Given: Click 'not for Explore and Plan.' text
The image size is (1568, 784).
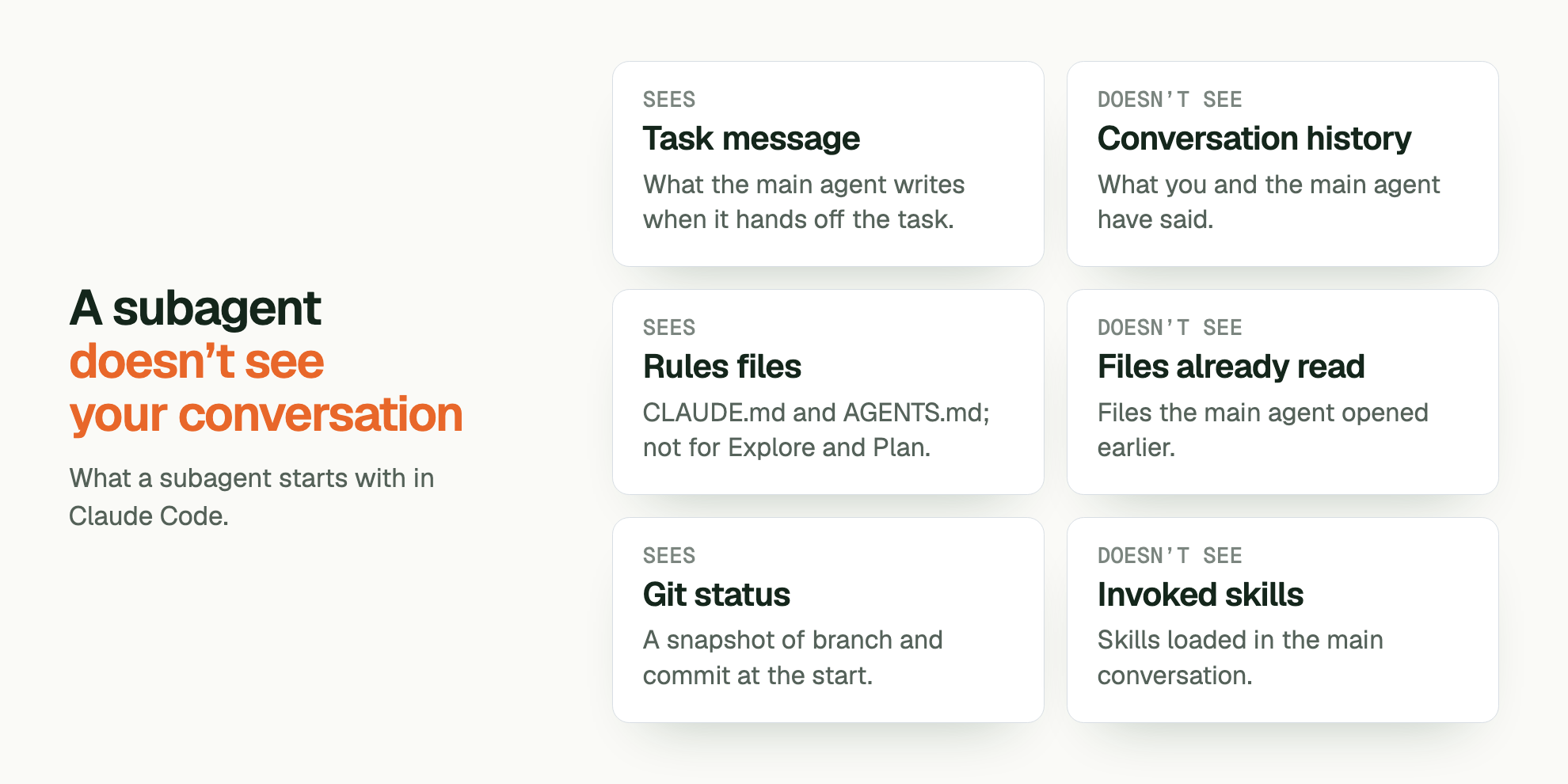Looking at the screenshot, I should point(786,447).
